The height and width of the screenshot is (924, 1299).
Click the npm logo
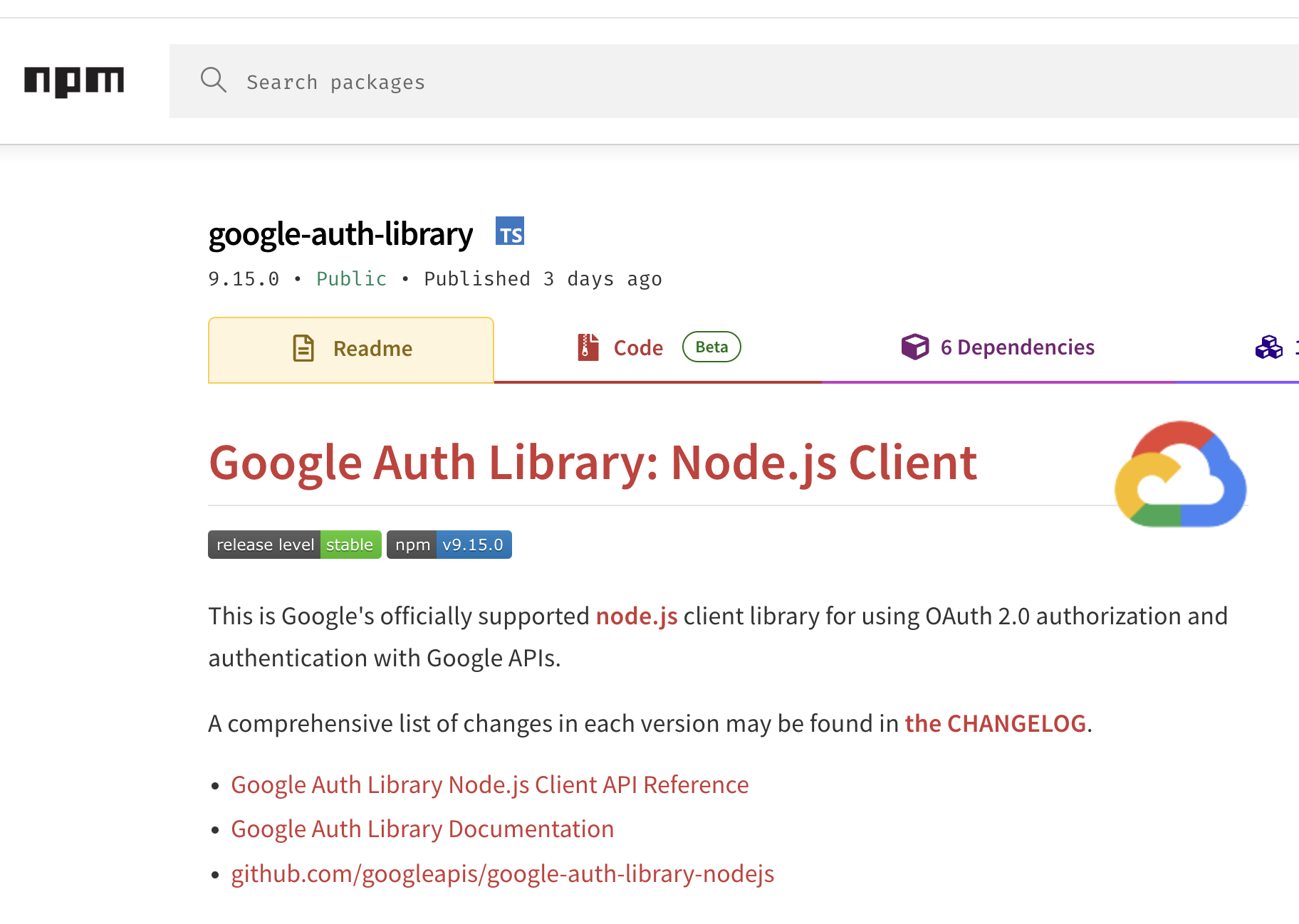pyautogui.click(x=74, y=81)
